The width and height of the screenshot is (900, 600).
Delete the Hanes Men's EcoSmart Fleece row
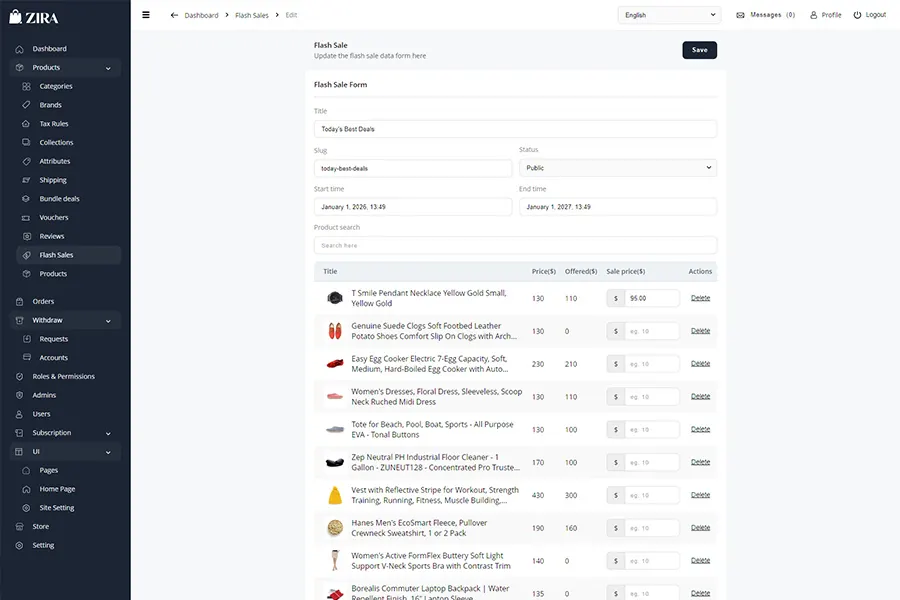click(x=700, y=527)
